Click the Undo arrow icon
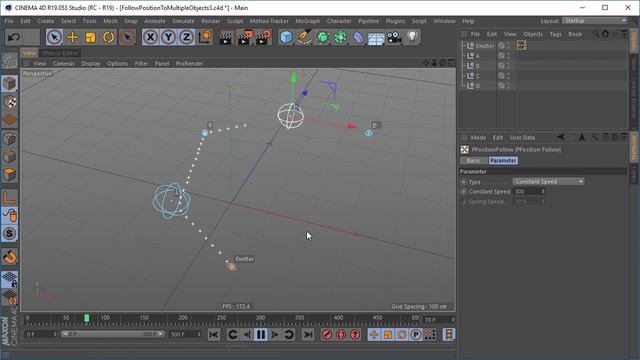This screenshot has height=360, width=640. 14,37
